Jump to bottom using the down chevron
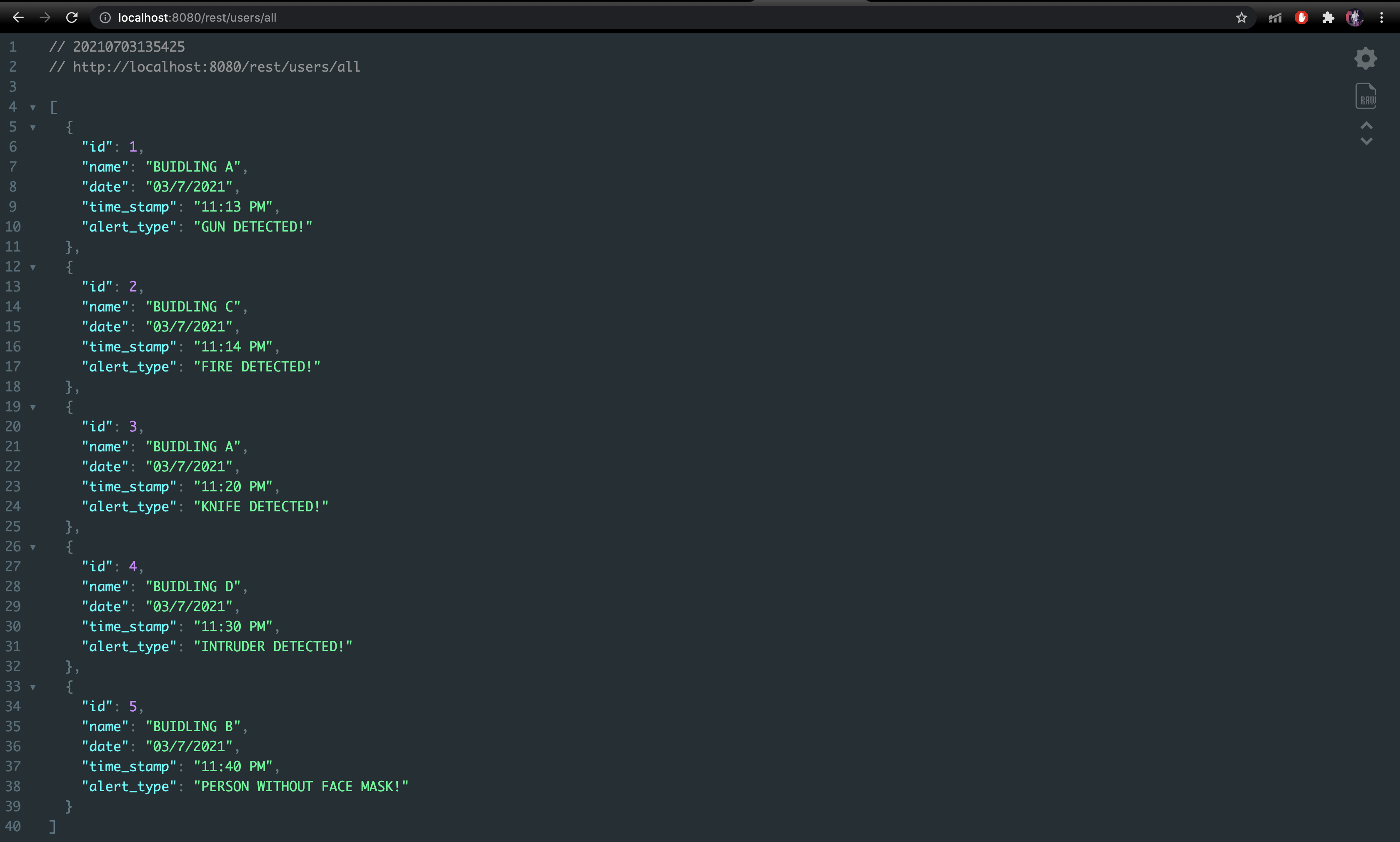 pyautogui.click(x=1367, y=141)
